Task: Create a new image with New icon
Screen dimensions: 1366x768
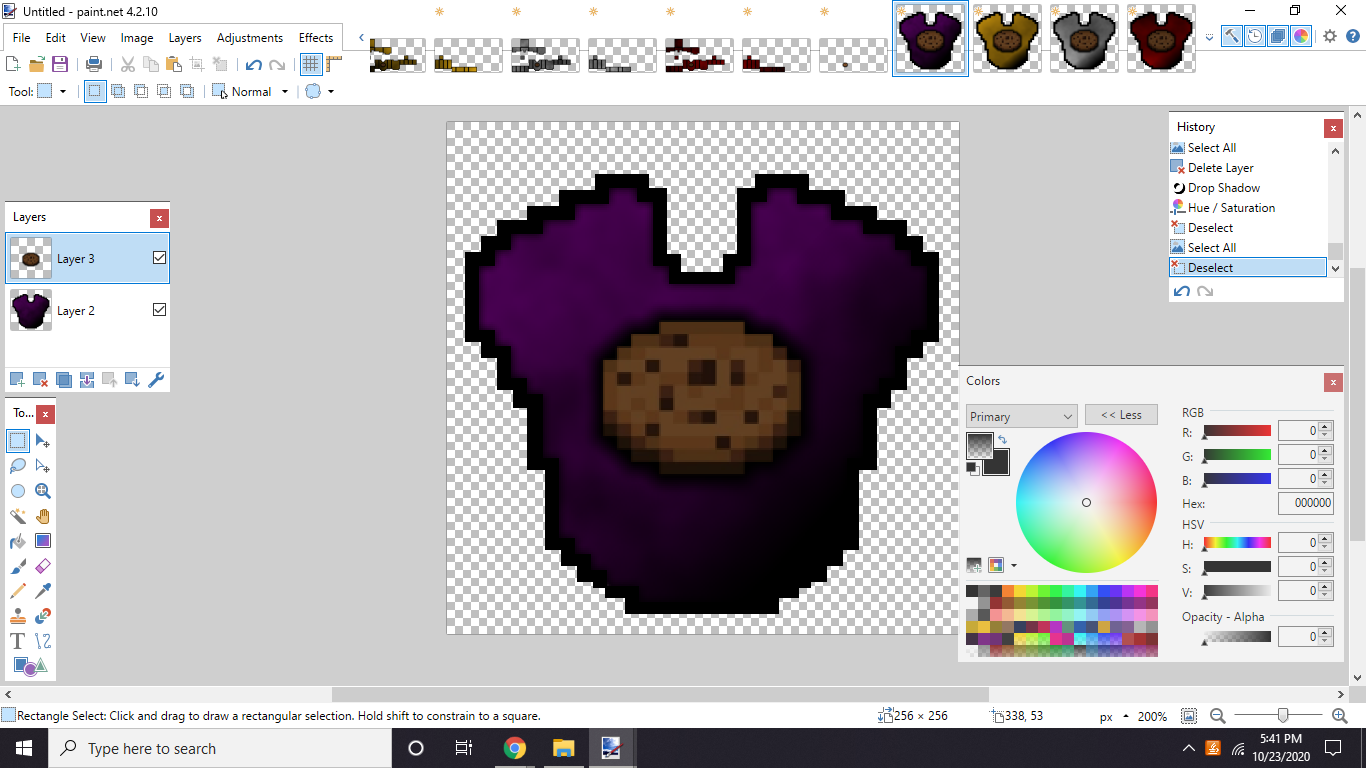Action: click(x=13, y=64)
